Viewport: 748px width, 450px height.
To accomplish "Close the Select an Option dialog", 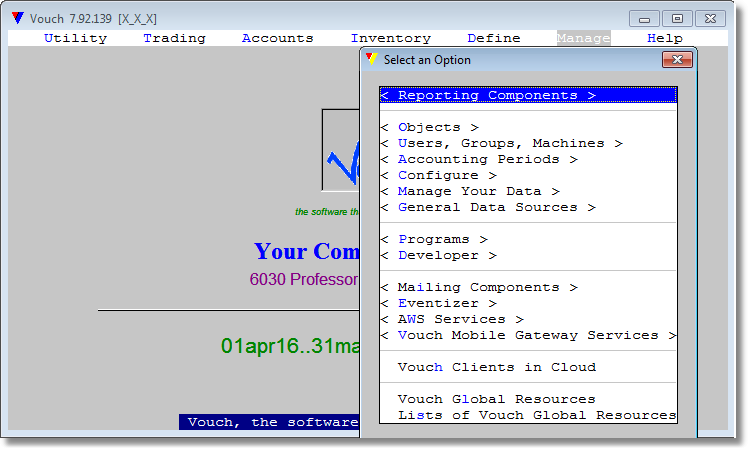I will pyautogui.click(x=677, y=60).
